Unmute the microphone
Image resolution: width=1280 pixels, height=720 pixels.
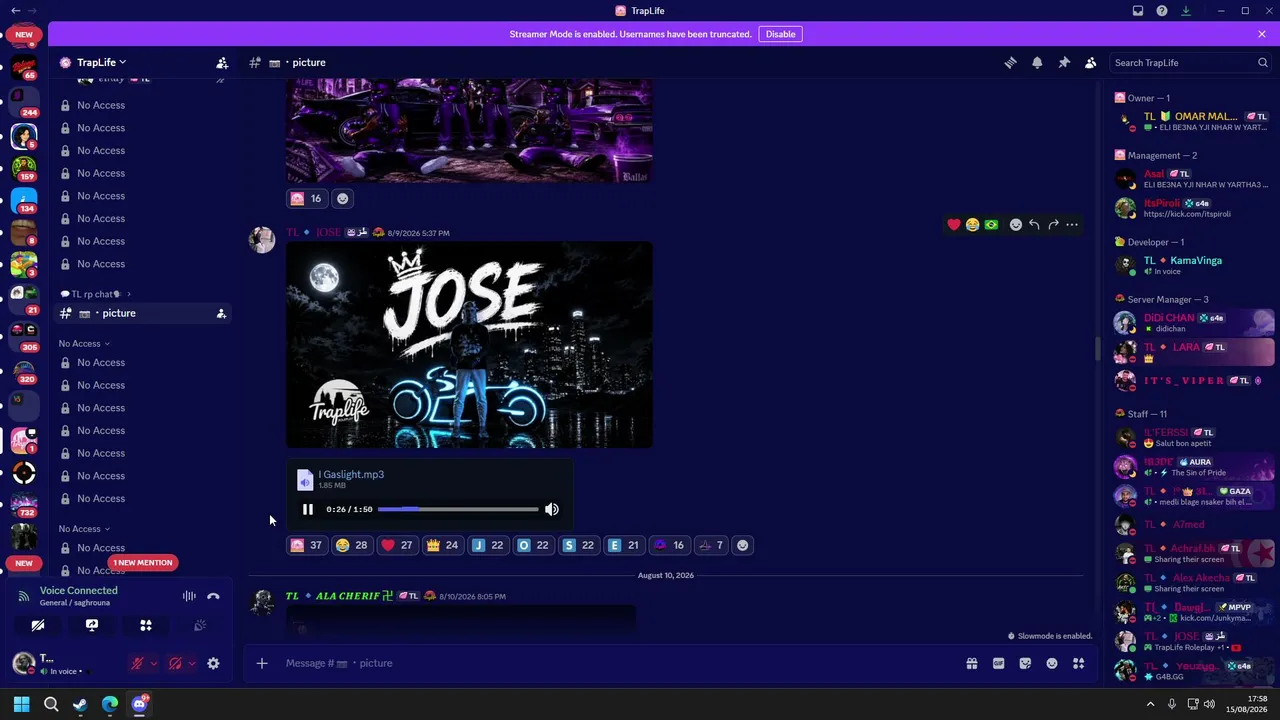(137, 663)
